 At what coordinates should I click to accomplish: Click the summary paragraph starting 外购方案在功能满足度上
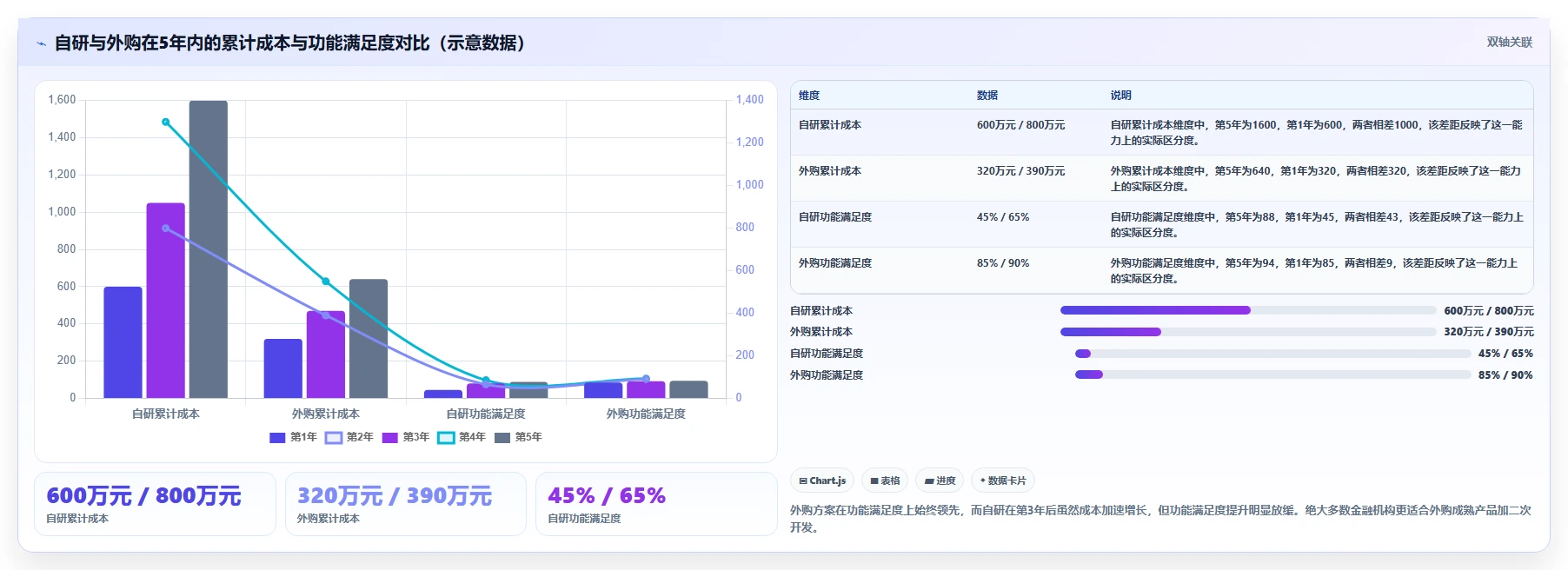click(1161, 519)
